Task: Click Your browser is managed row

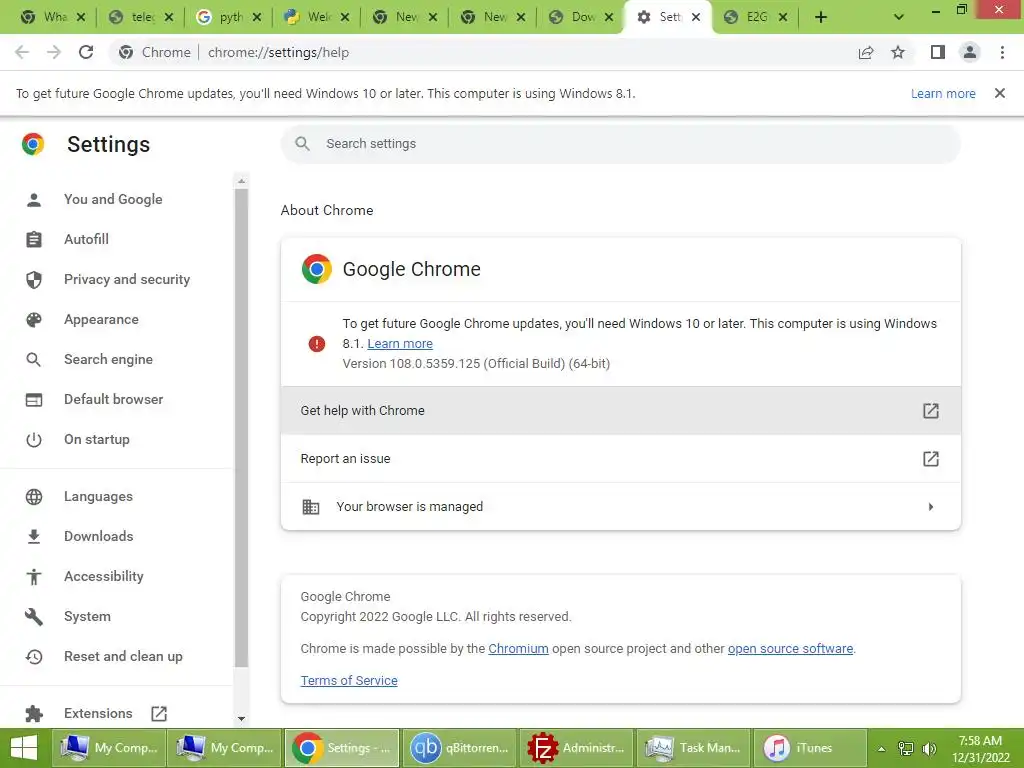Action: coord(620,507)
